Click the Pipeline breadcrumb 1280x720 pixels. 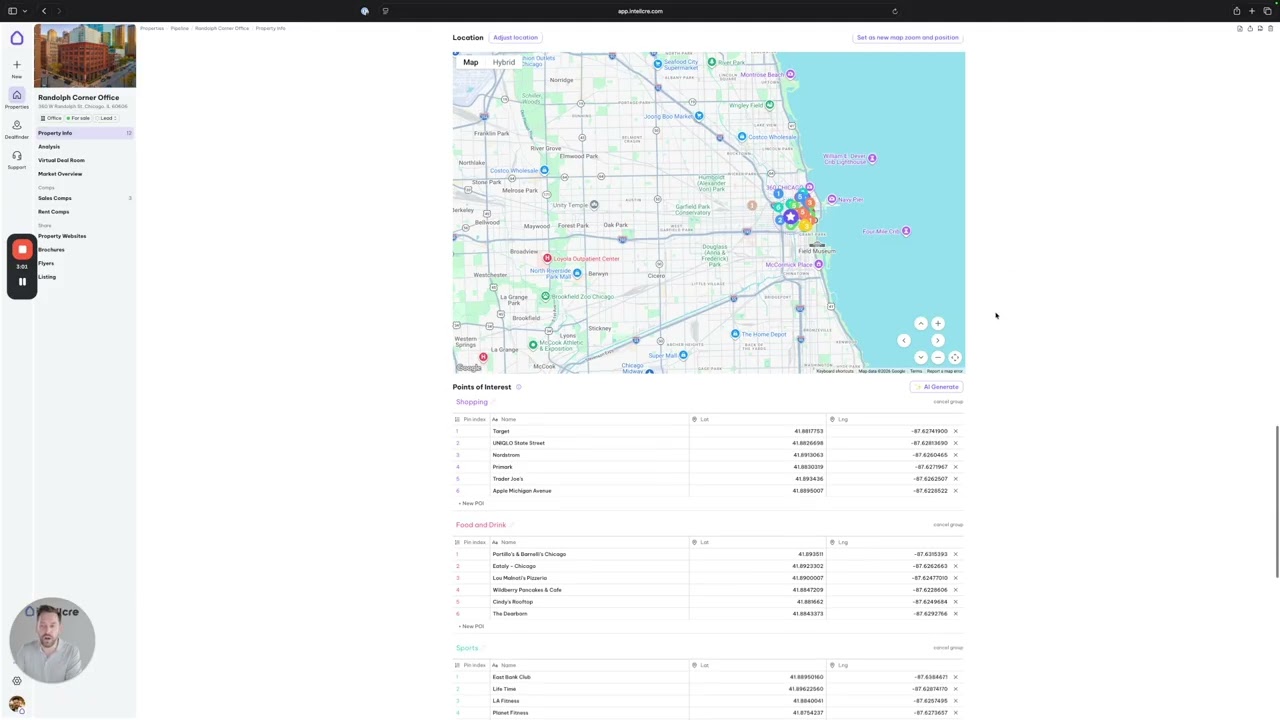pos(179,28)
